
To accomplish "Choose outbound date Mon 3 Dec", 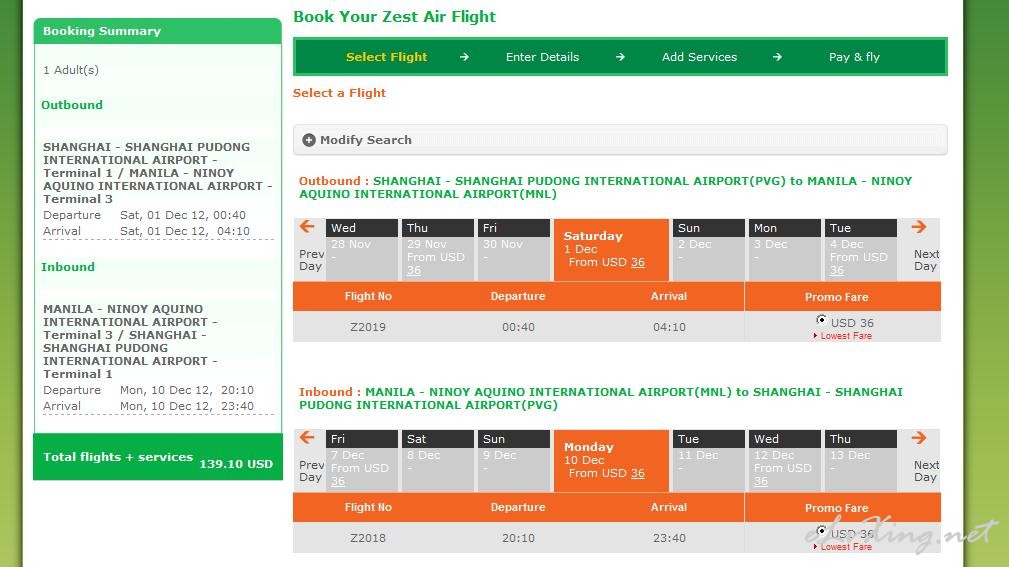I will click(784, 250).
